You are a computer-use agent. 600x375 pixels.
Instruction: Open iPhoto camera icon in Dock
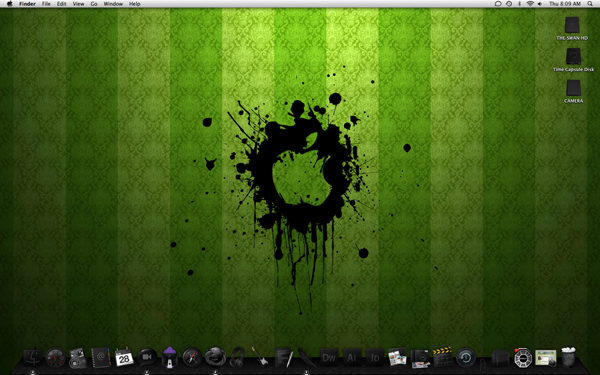point(420,358)
